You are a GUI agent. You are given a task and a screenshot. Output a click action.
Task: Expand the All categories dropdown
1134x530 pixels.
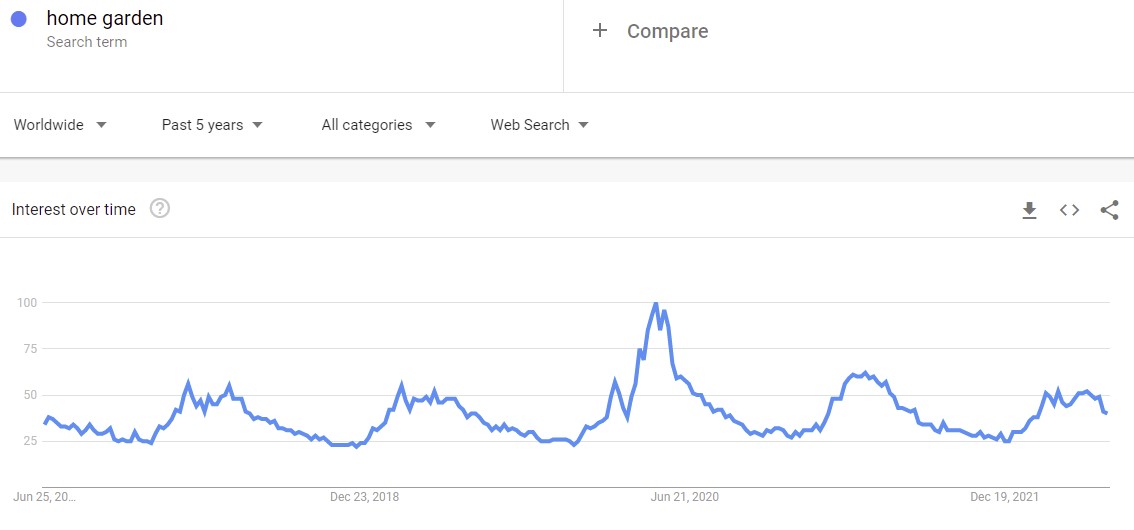378,125
